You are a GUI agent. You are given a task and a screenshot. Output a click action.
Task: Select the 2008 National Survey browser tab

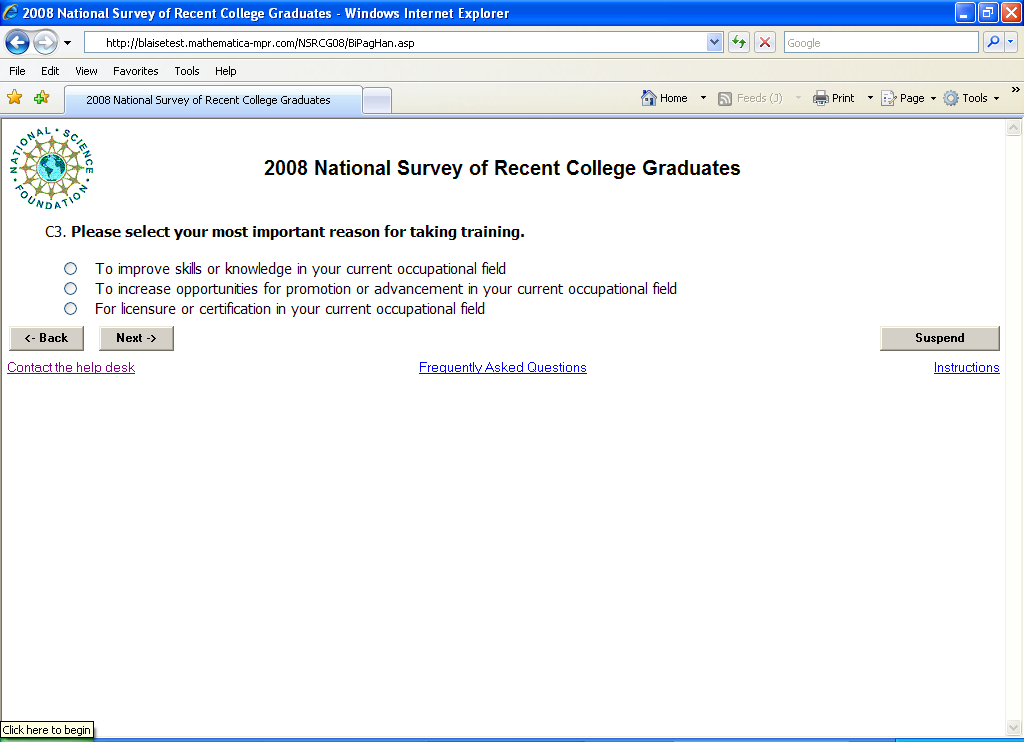(214, 100)
